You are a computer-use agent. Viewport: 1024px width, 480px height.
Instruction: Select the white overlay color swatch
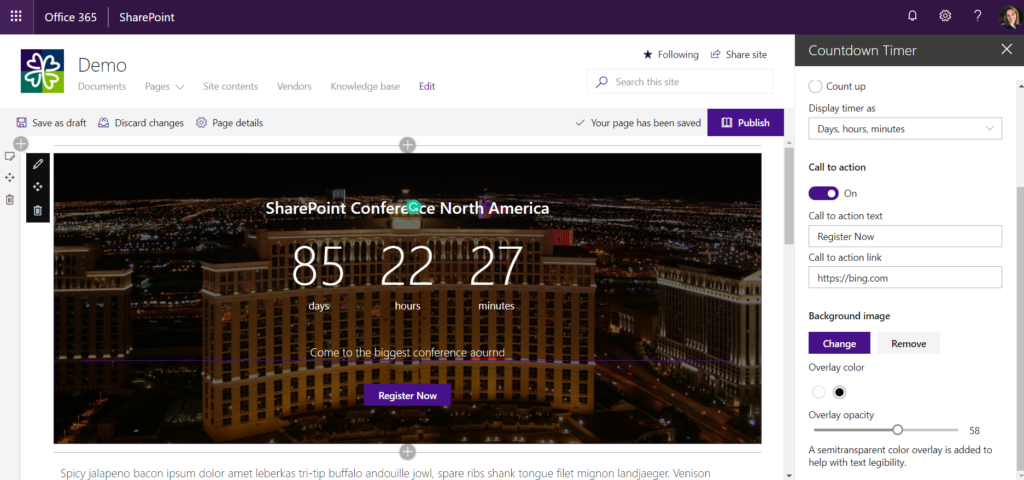(818, 392)
